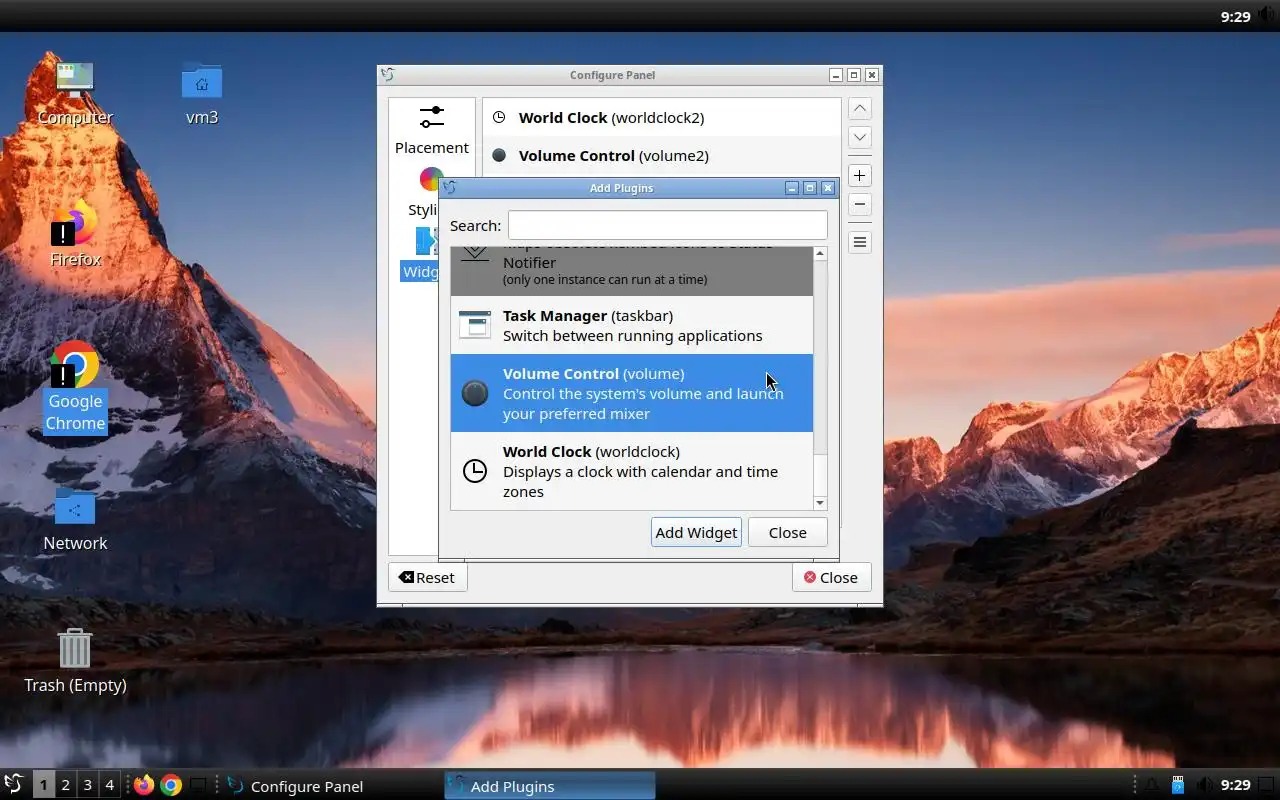Click the scroll-up arrow of plugin list

click(x=820, y=254)
